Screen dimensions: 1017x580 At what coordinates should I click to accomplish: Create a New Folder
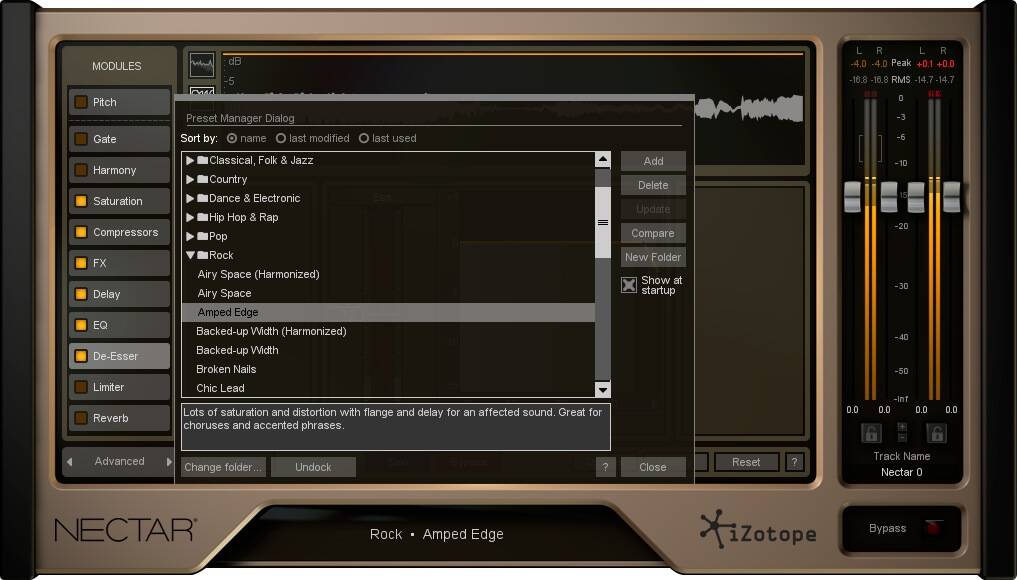tap(653, 257)
